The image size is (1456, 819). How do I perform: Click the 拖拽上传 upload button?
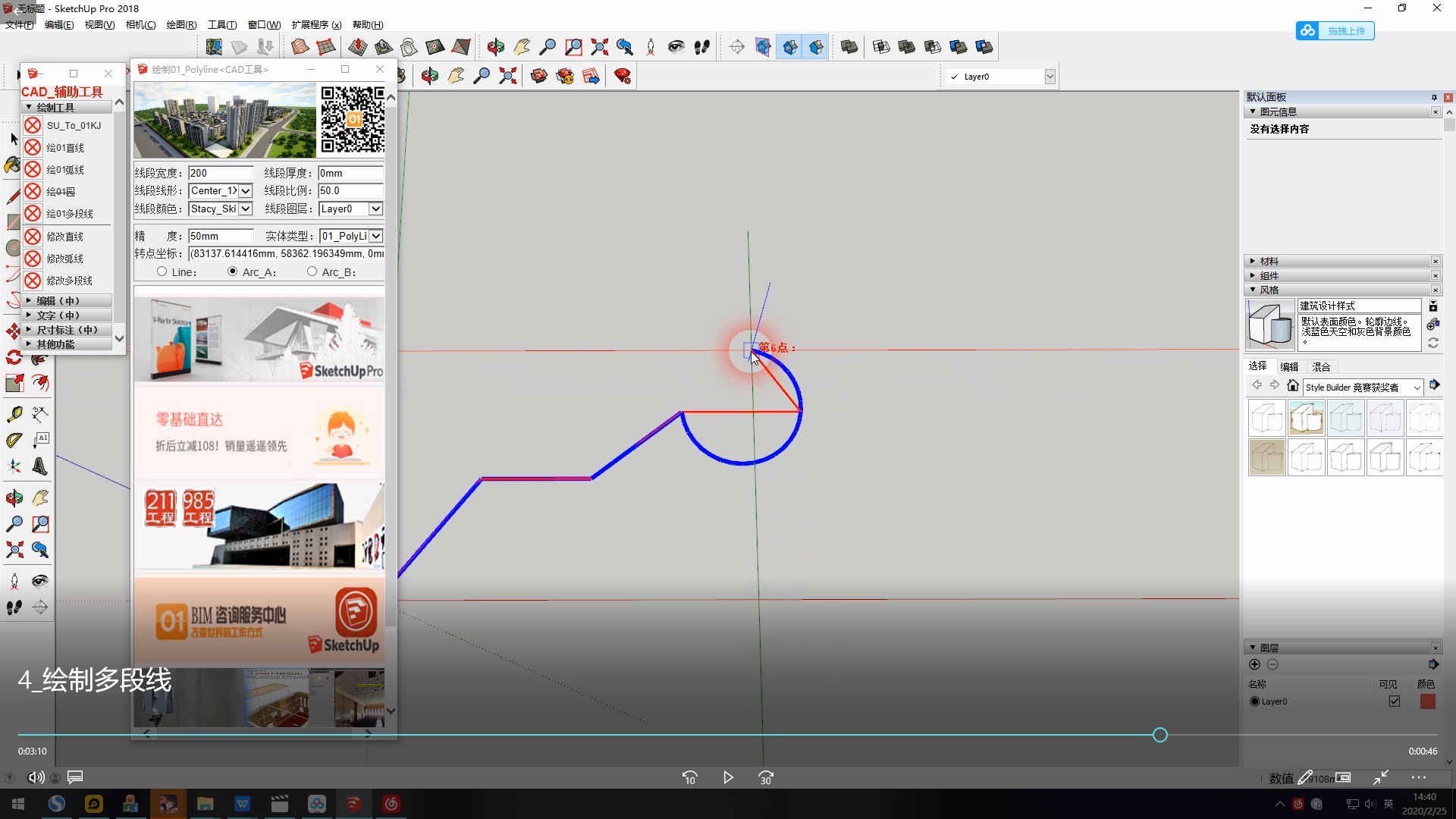click(x=1335, y=30)
